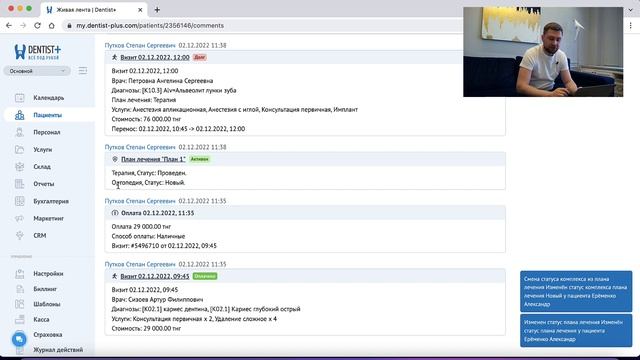The height and width of the screenshot is (360, 640).
Task: Click the red Долг badge
Action: (200, 58)
